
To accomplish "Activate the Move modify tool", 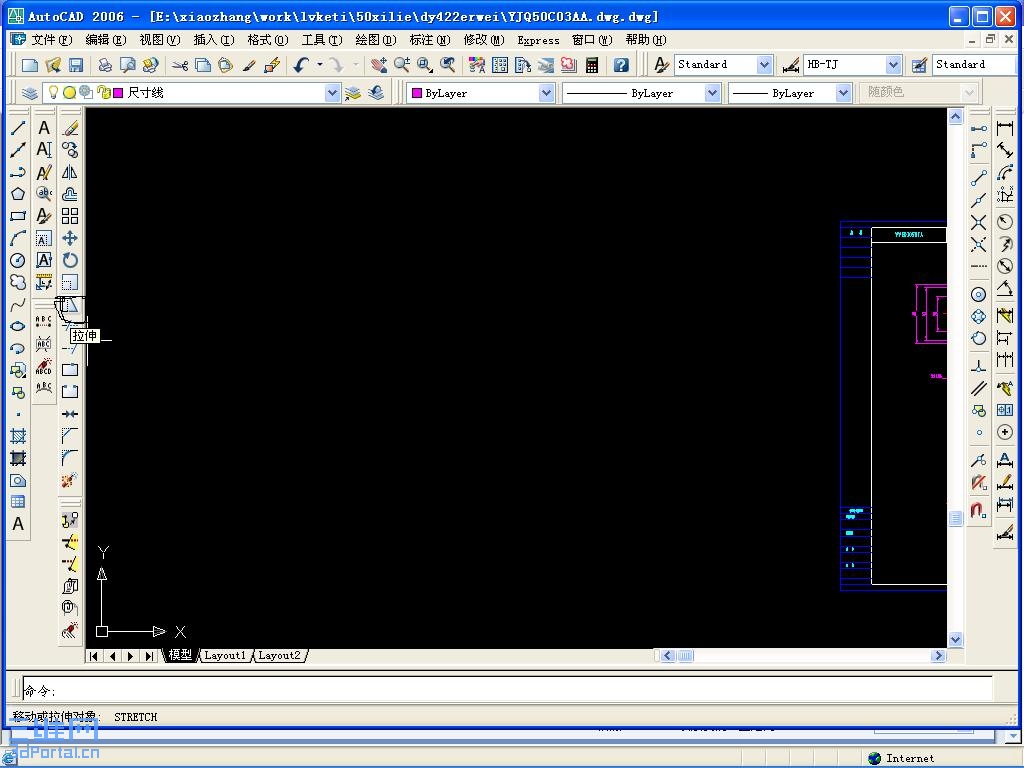I will 70,238.
